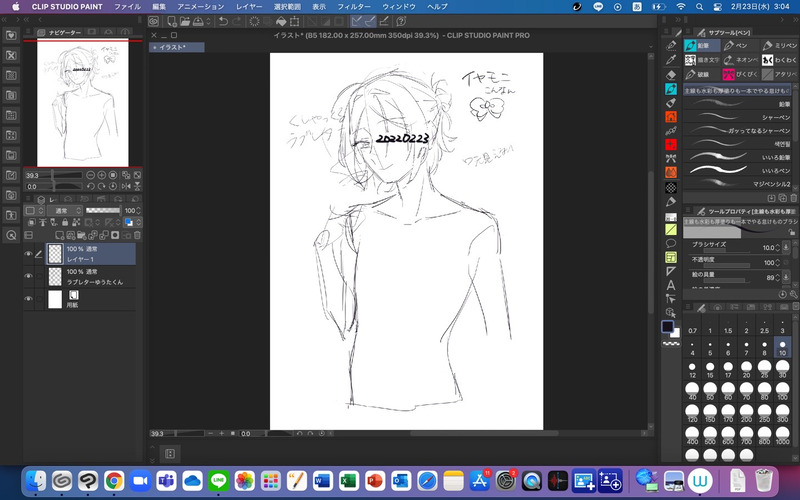The height and width of the screenshot is (500, 800).
Task: Click the New document icon in command bar
Action: coord(172,21)
